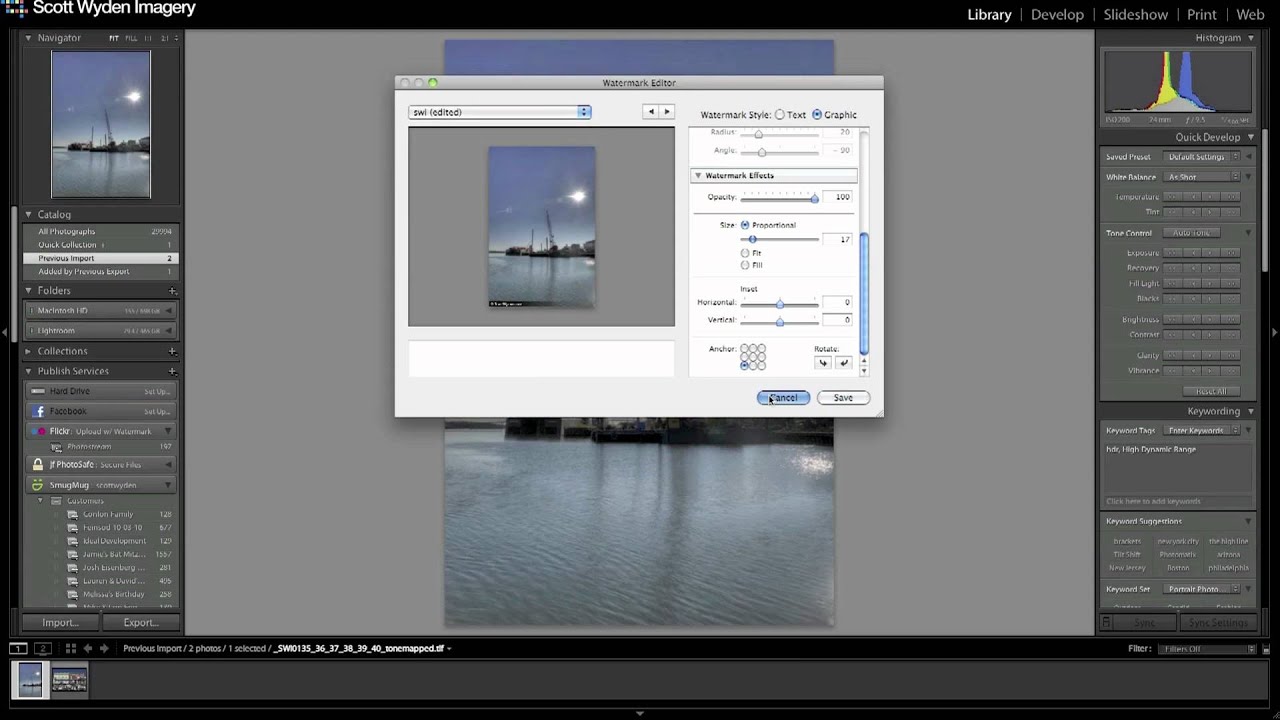Click the Folders panel plus icon
The image size is (1280, 720).
(x=172, y=291)
